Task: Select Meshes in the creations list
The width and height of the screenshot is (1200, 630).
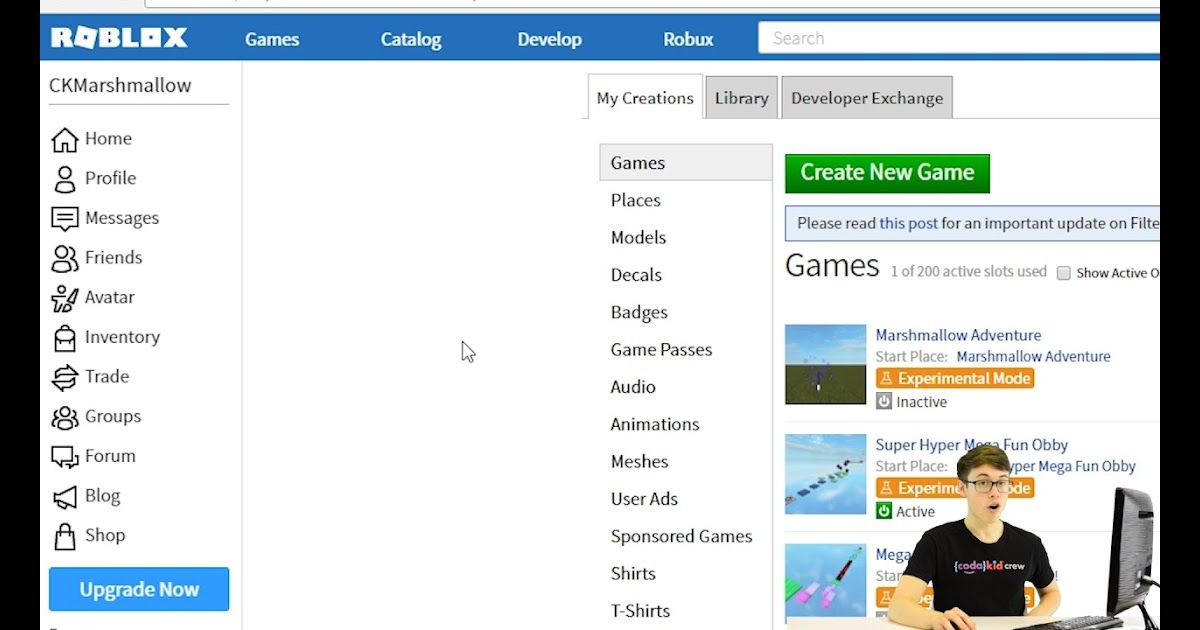Action: 639,461
